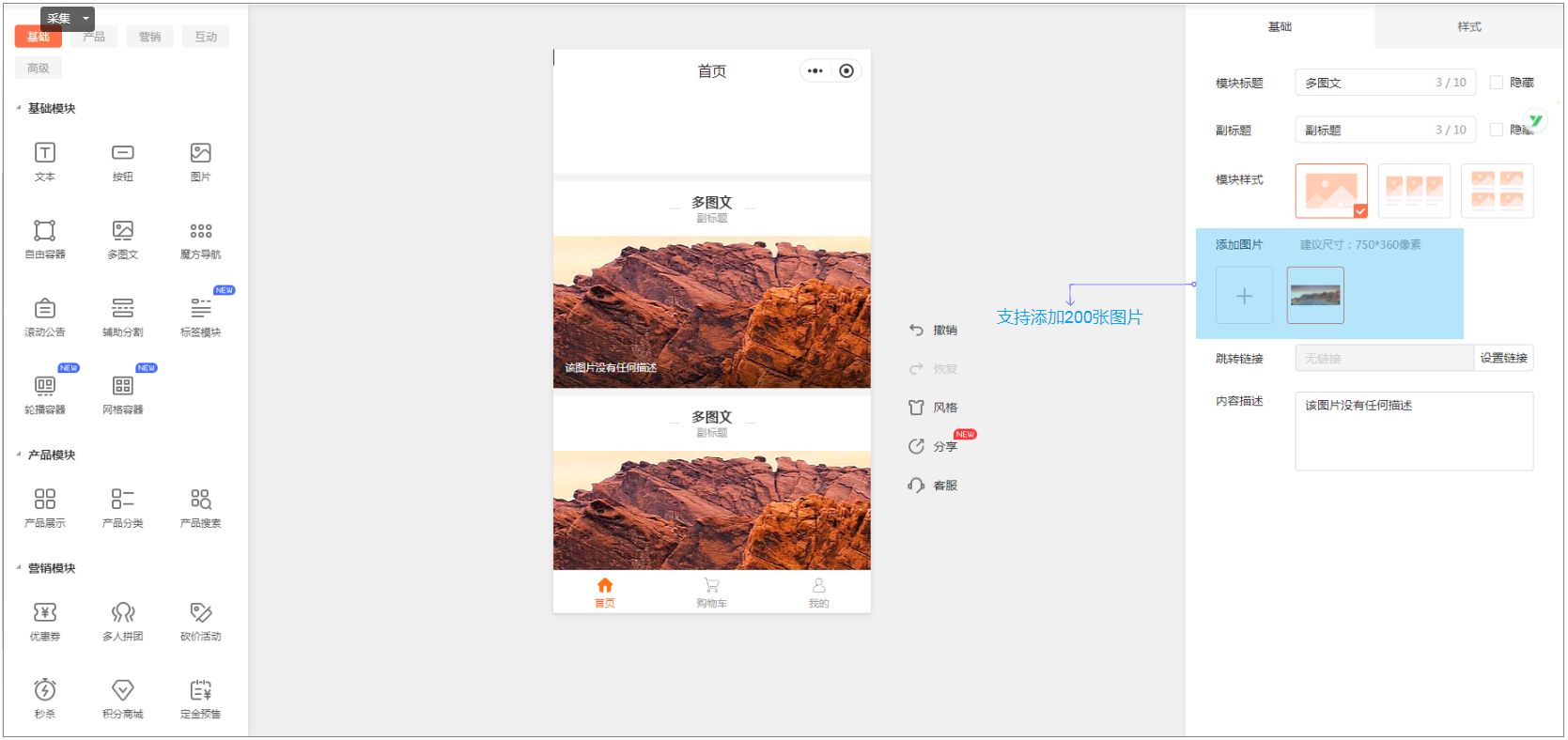The width and height of the screenshot is (1568, 740).
Task: Select the three-column module style
Action: 1414,191
